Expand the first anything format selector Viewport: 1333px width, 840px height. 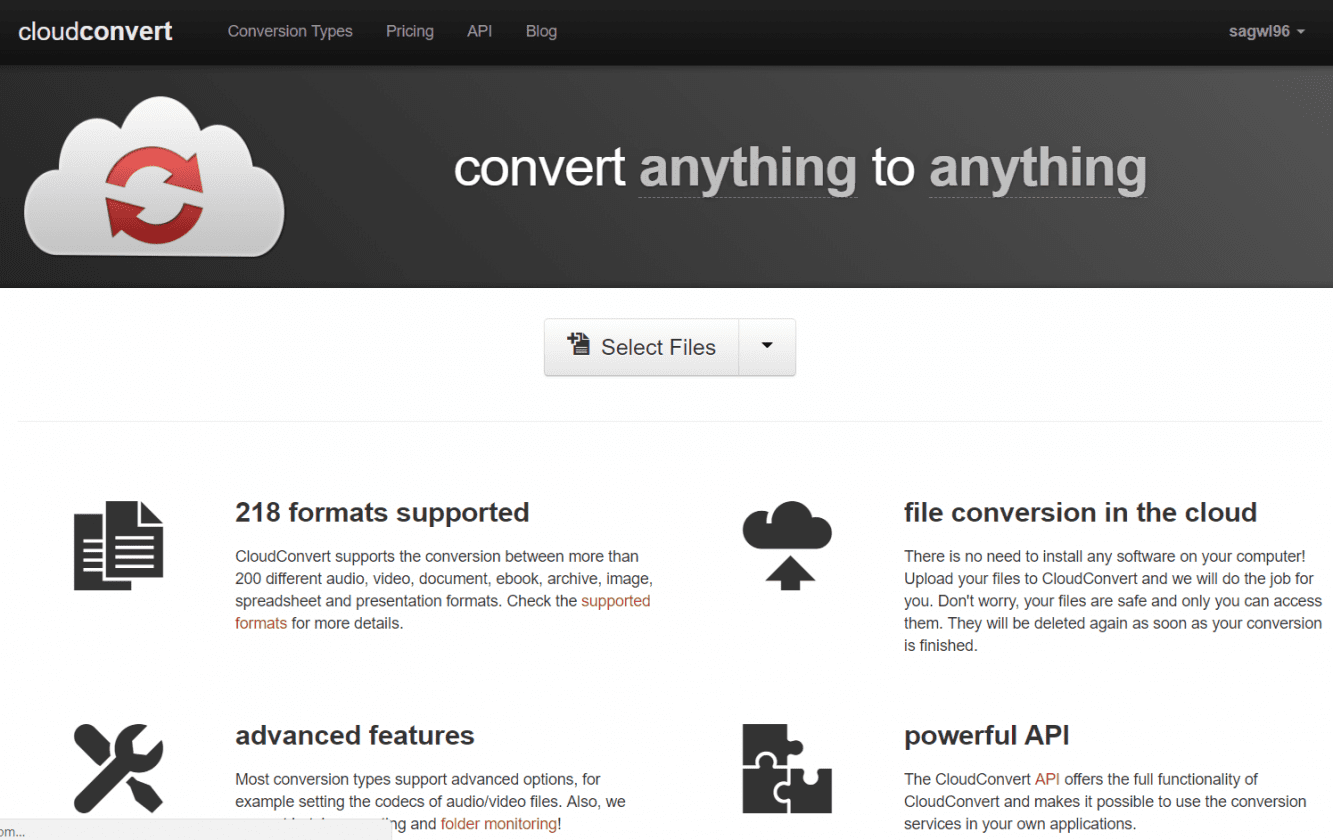(x=747, y=168)
